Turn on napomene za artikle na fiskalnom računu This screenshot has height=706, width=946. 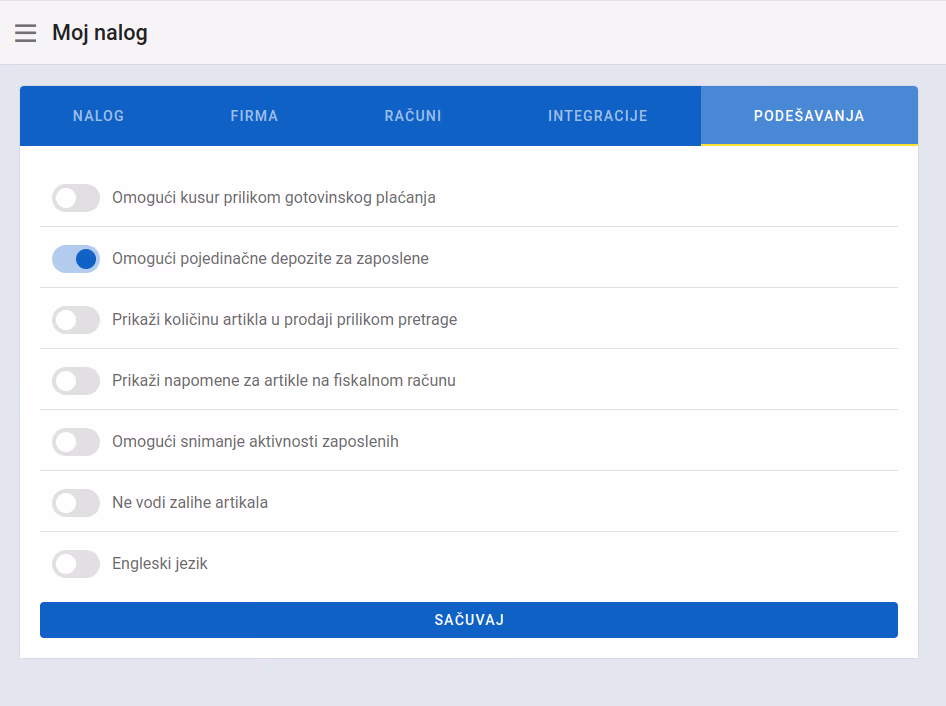pos(76,381)
